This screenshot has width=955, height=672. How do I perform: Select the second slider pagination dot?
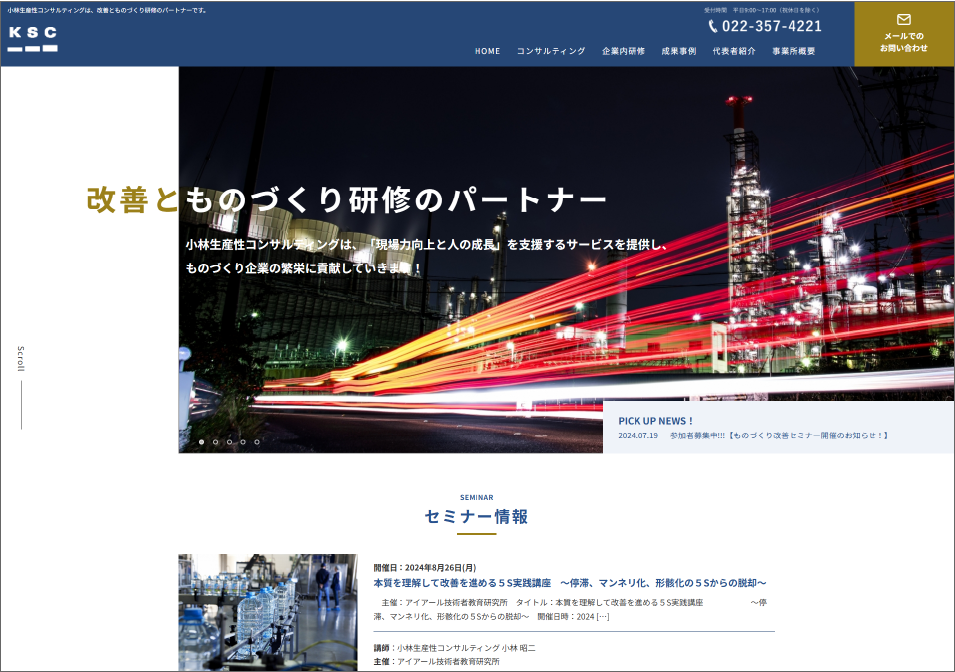[215, 441]
